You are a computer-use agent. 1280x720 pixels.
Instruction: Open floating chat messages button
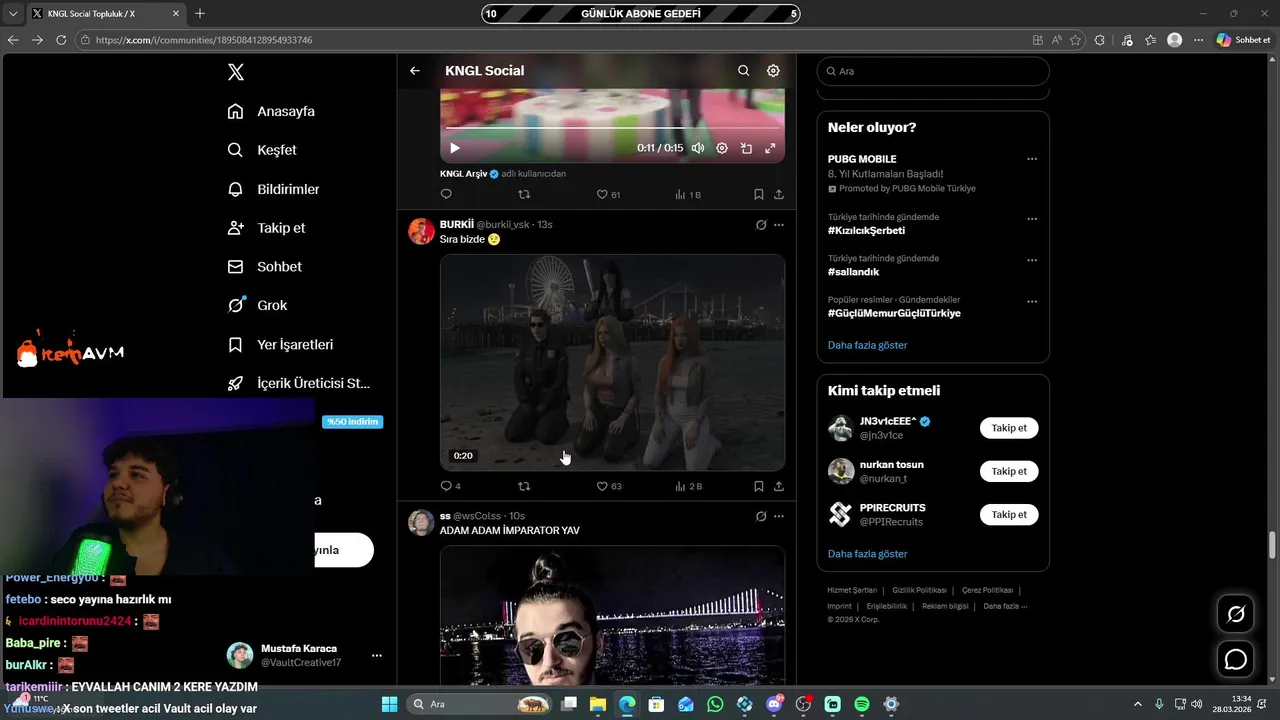click(1236, 660)
